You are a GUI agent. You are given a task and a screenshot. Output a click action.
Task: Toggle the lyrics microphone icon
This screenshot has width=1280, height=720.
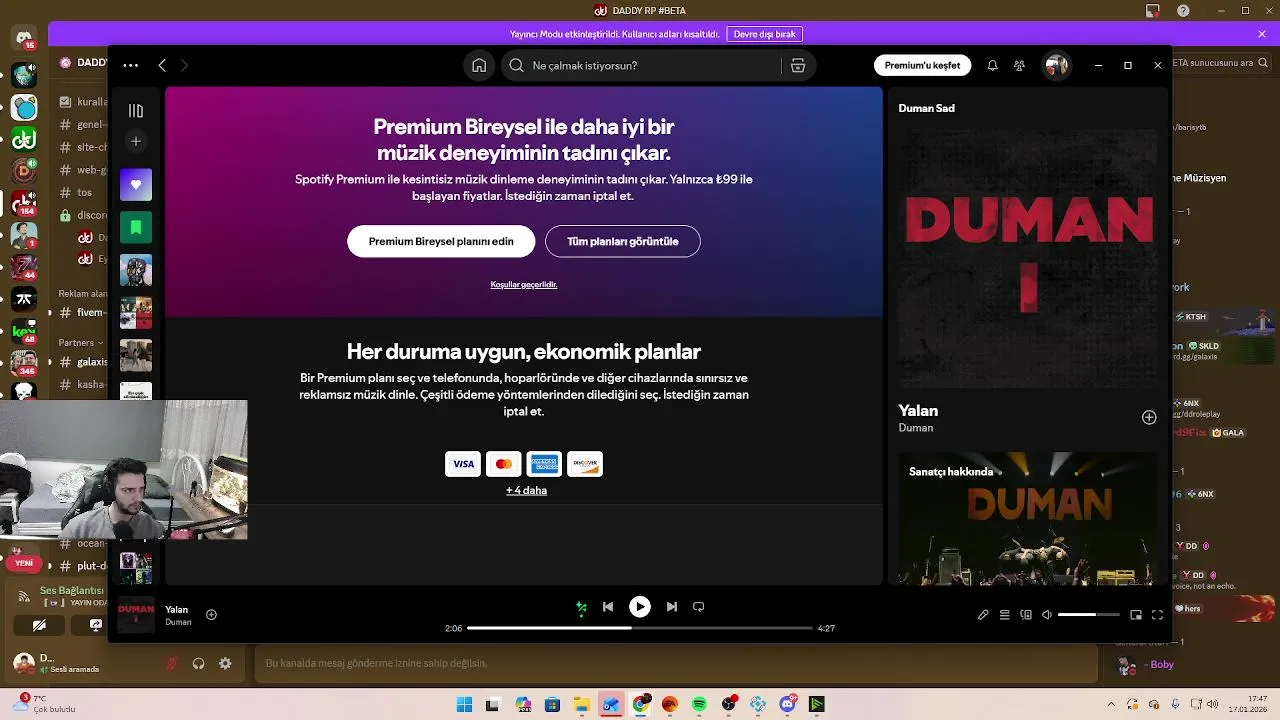(x=983, y=615)
